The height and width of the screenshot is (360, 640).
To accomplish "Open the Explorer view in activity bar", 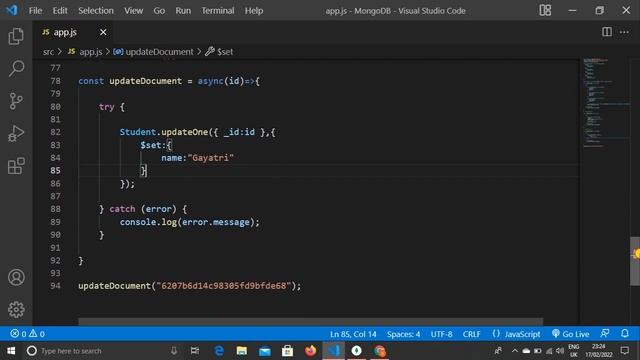I will (x=16, y=36).
